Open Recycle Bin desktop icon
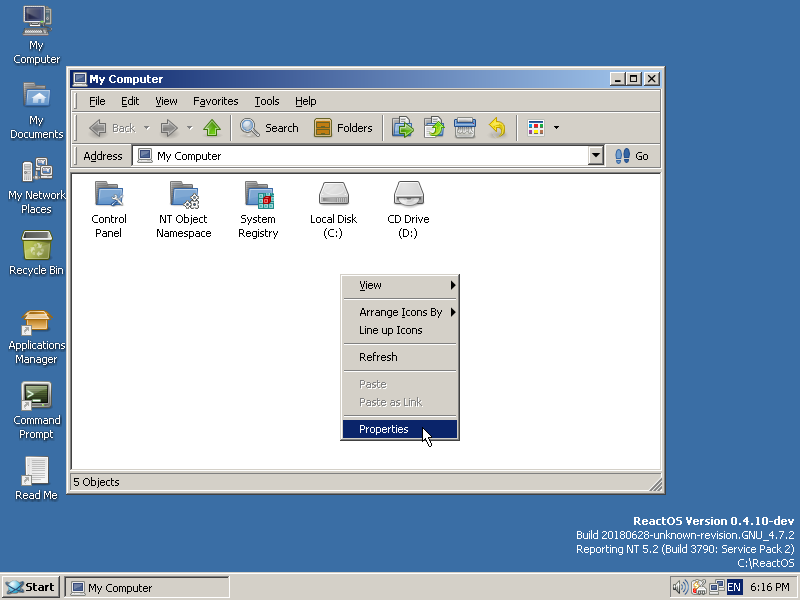 [x=36, y=254]
